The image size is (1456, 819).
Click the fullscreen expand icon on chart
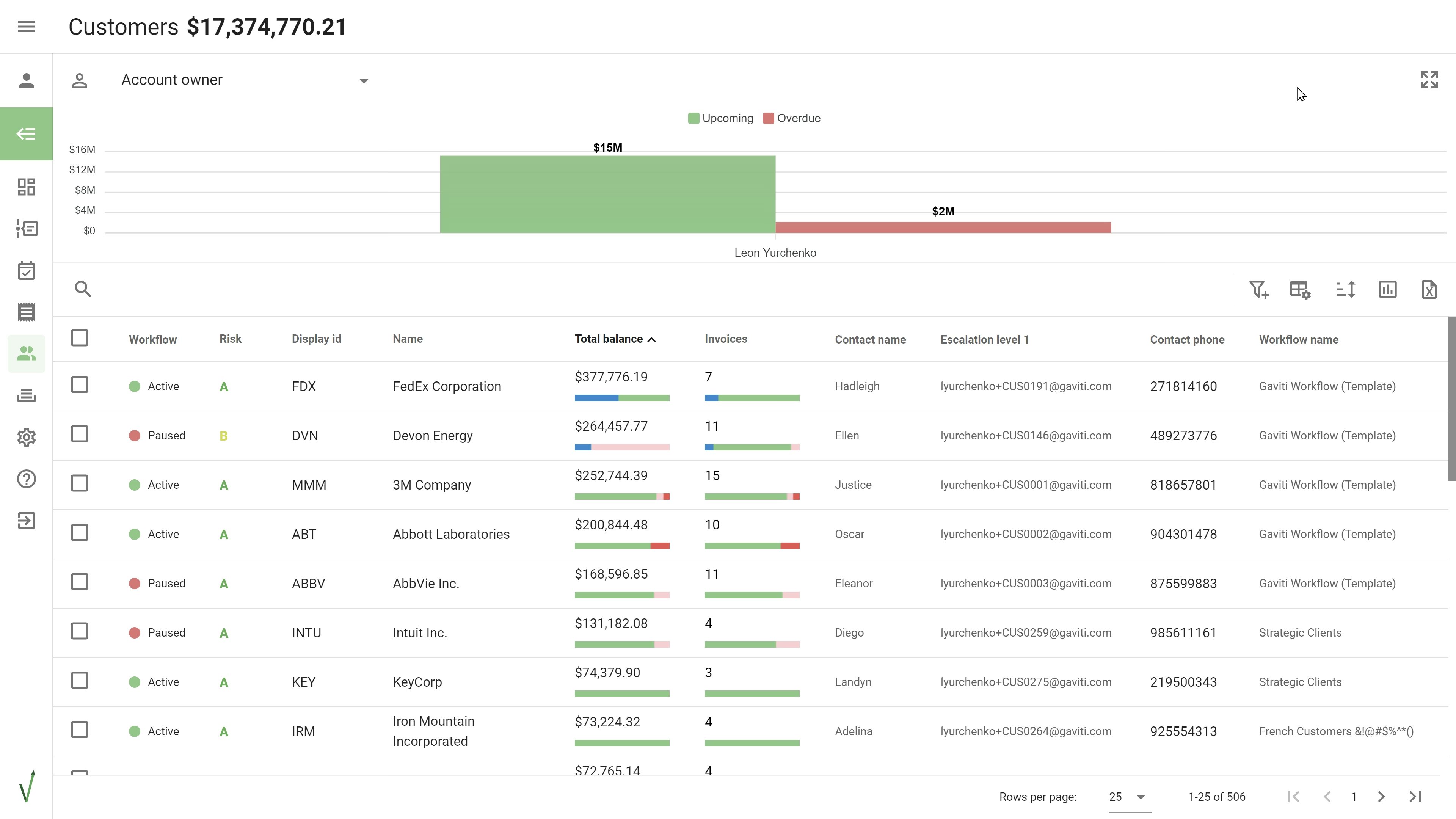[x=1429, y=80]
